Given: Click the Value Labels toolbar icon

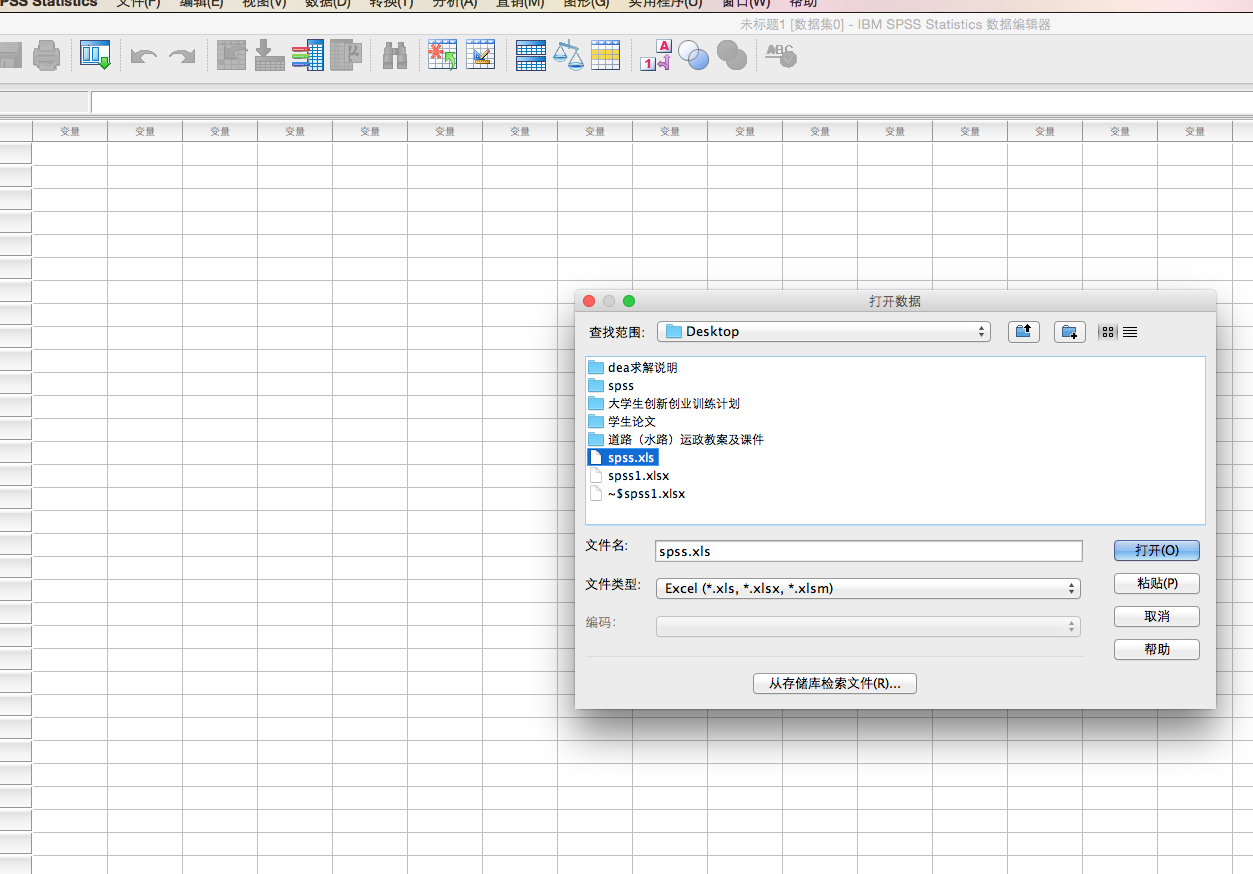Looking at the screenshot, I should 655,56.
